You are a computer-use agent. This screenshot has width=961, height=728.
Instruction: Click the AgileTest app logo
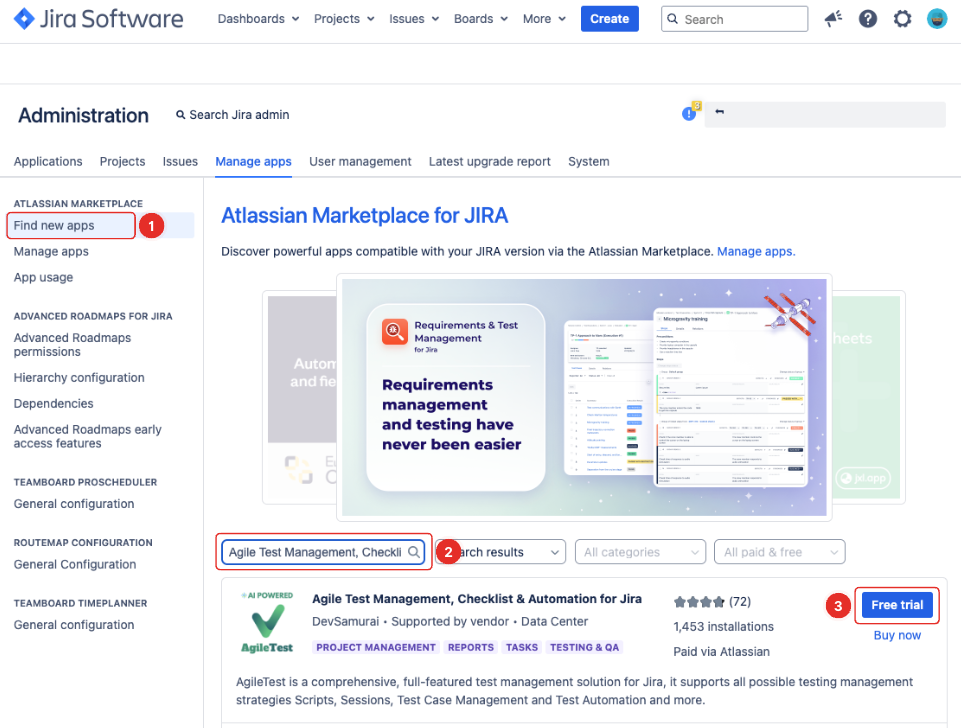[267, 624]
